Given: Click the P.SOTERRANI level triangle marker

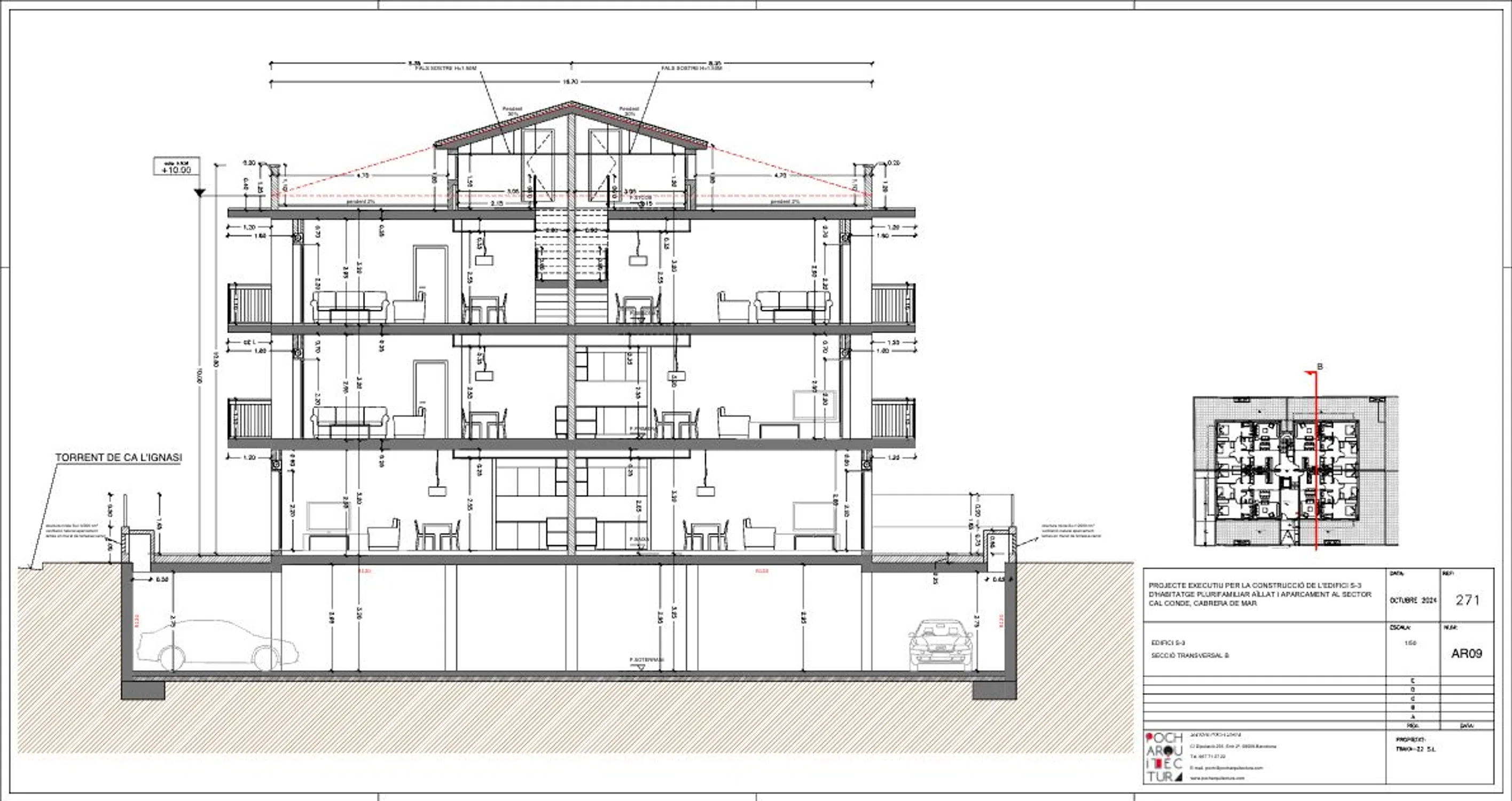Looking at the screenshot, I should click(x=641, y=666).
